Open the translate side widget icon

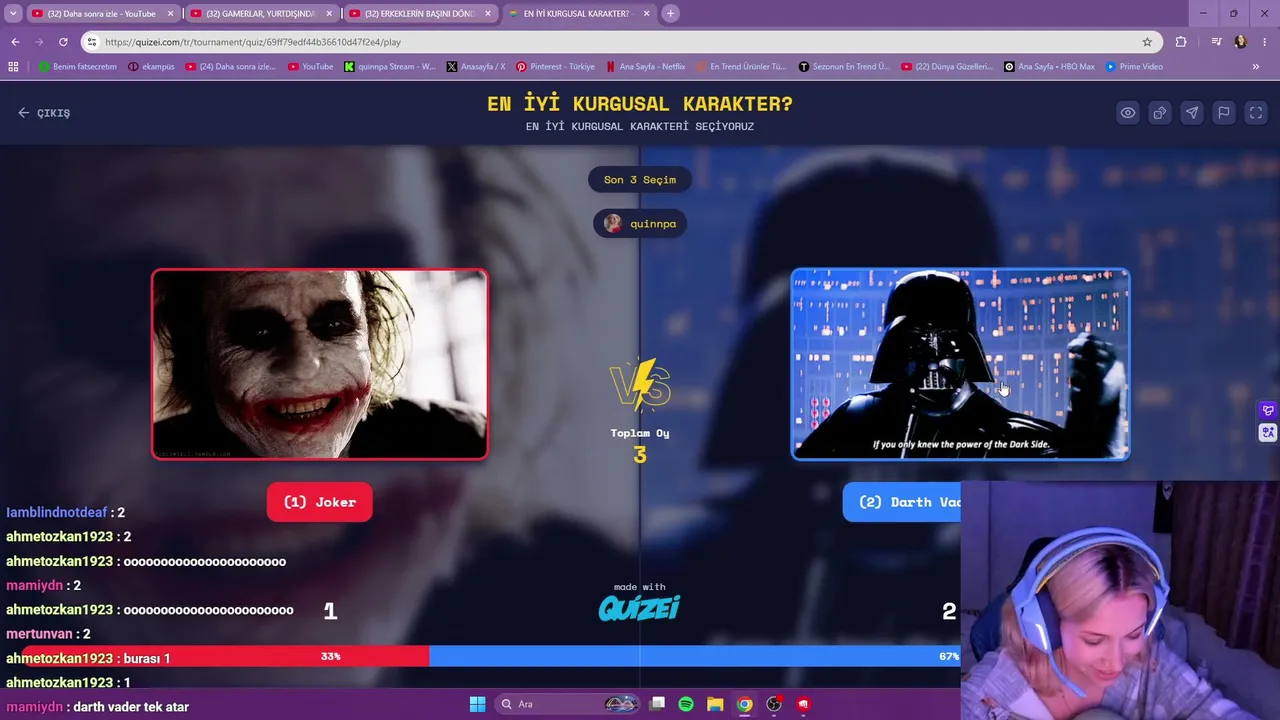[x=1268, y=433]
